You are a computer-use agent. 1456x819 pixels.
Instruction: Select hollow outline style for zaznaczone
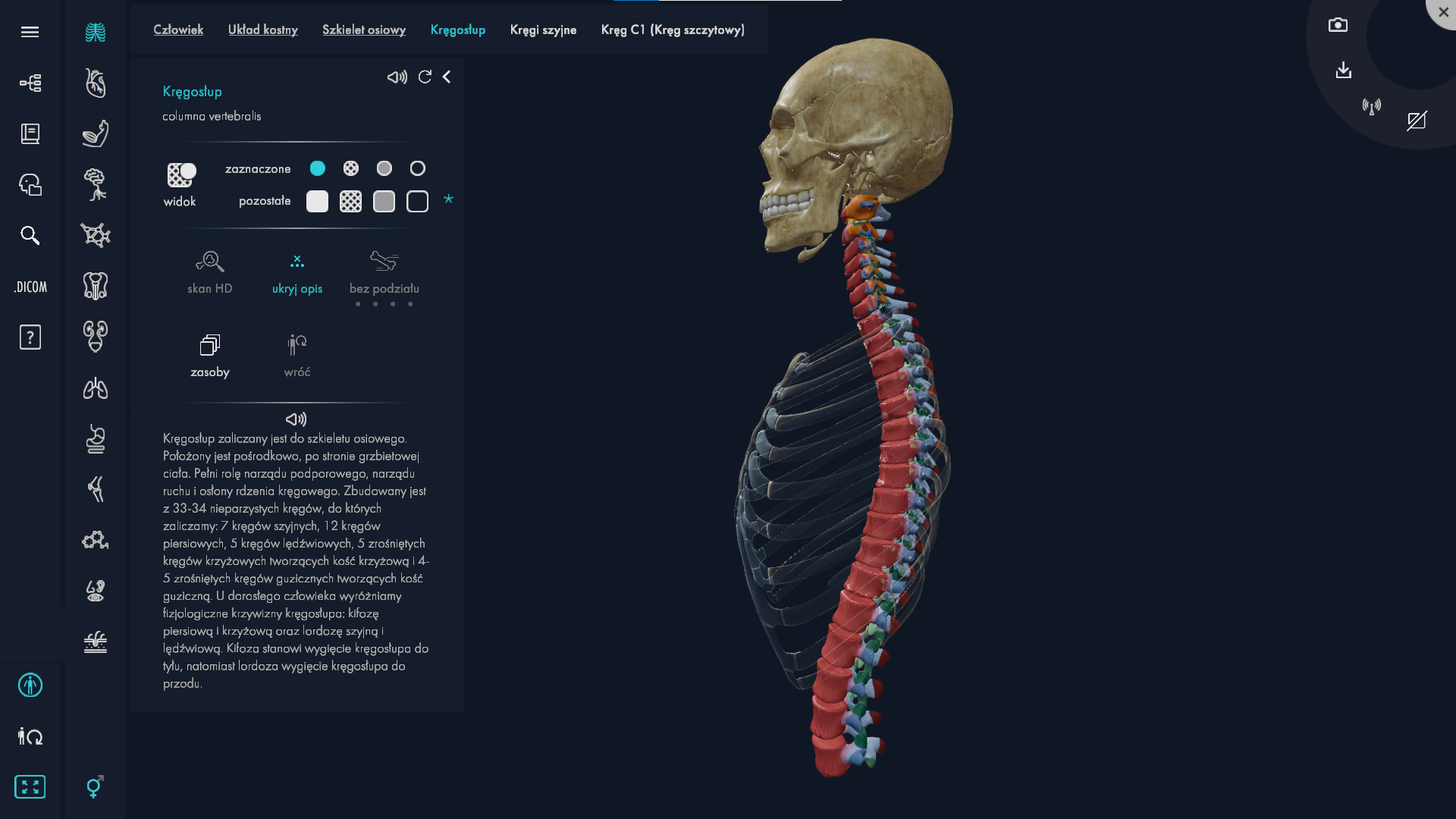coord(418,168)
